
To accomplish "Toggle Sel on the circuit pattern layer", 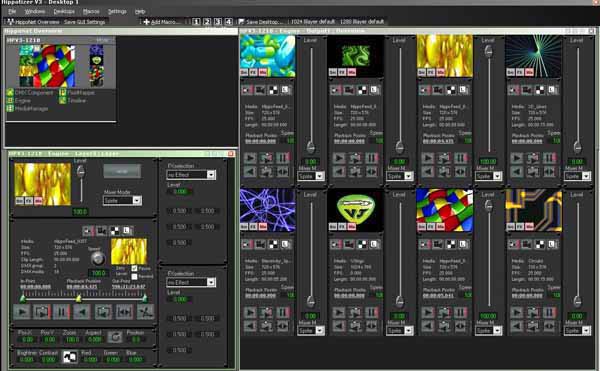I will click(x=510, y=227).
